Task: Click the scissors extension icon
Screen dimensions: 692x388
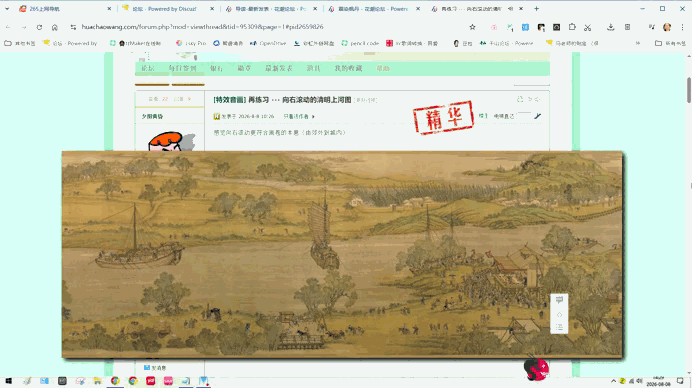Action: [x=587, y=27]
